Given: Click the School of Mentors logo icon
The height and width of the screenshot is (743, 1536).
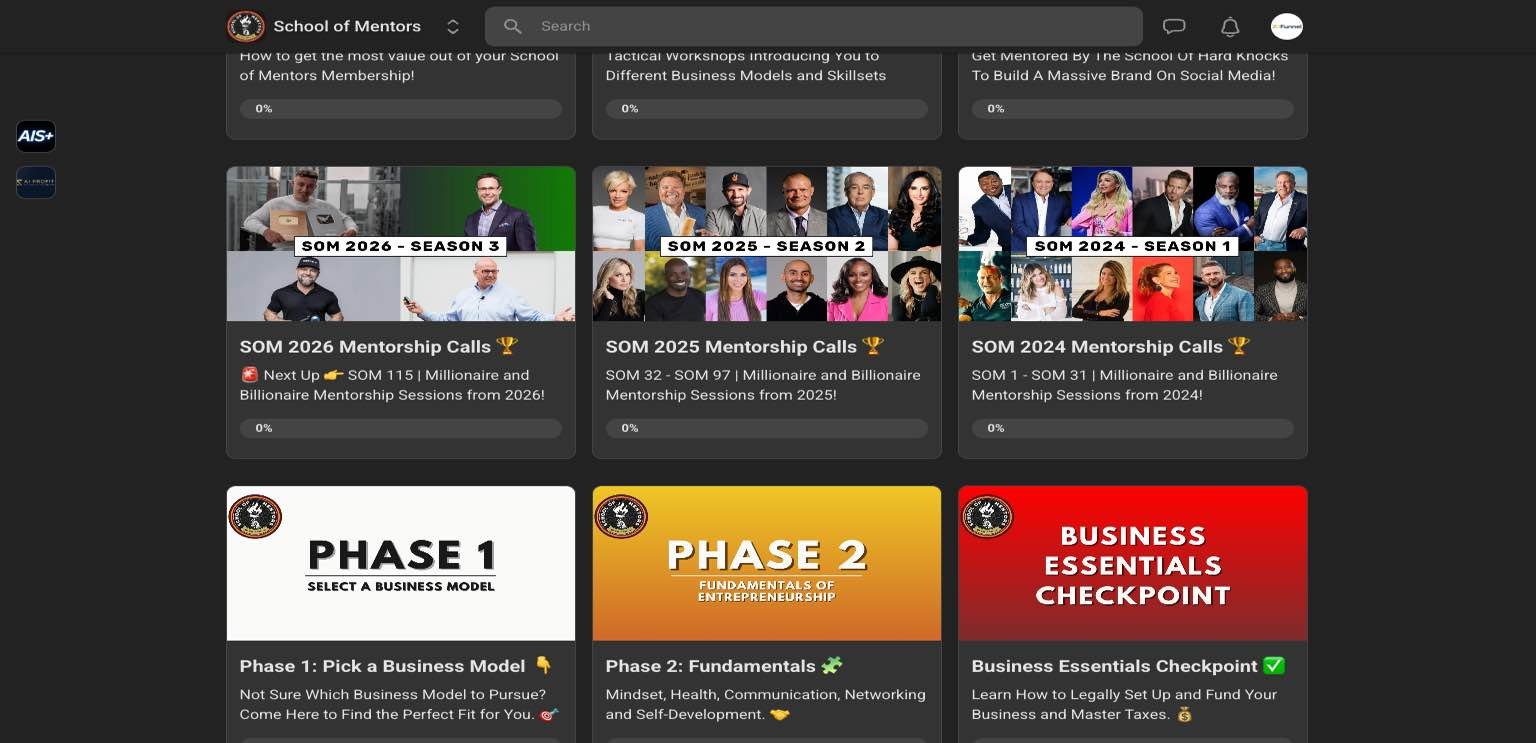Looking at the screenshot, I should [245, 26].
